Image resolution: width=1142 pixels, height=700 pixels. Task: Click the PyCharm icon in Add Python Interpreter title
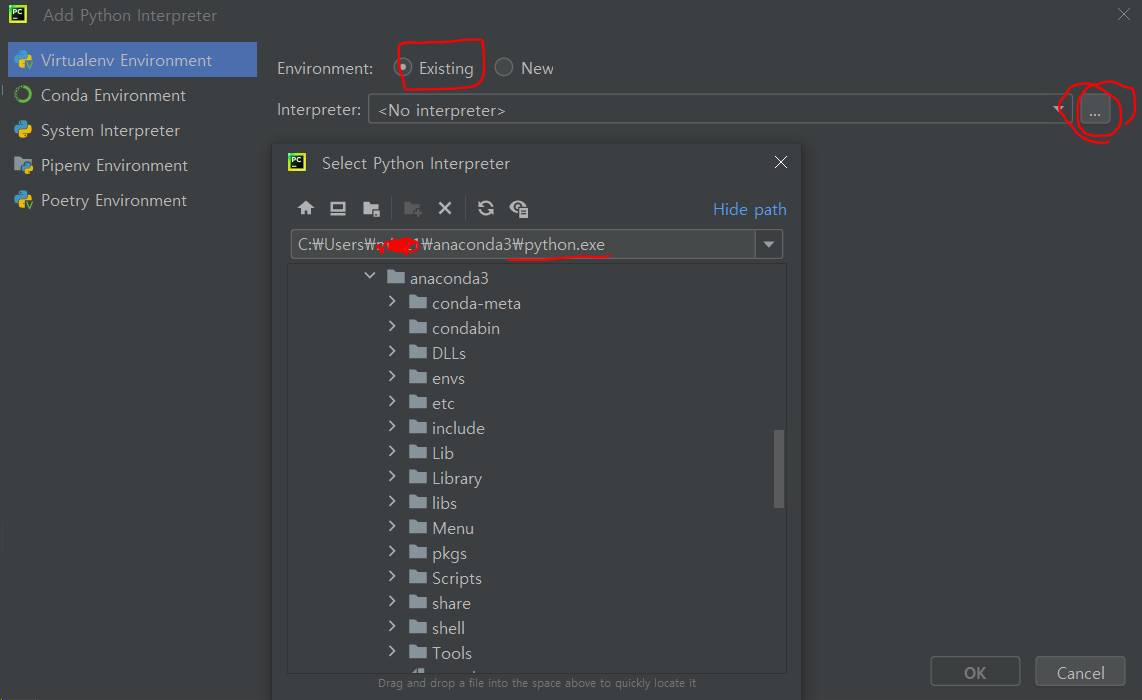coord(17,15)
